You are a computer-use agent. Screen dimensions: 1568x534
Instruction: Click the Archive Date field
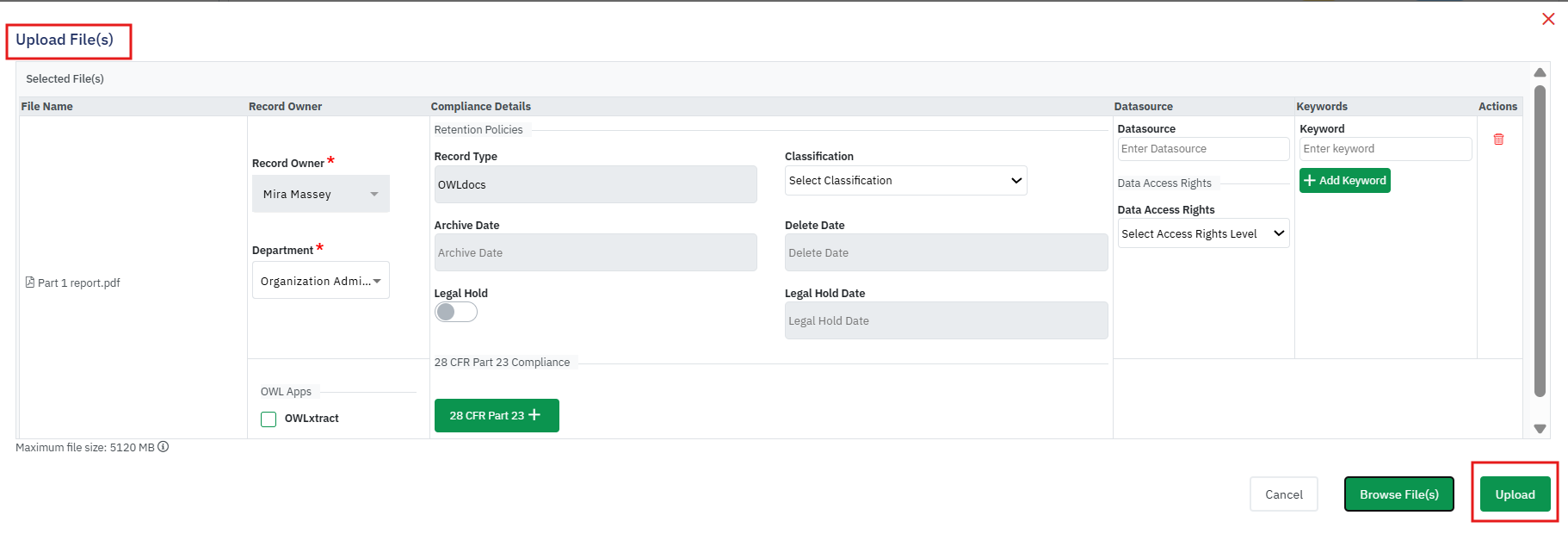coord(596,252)
